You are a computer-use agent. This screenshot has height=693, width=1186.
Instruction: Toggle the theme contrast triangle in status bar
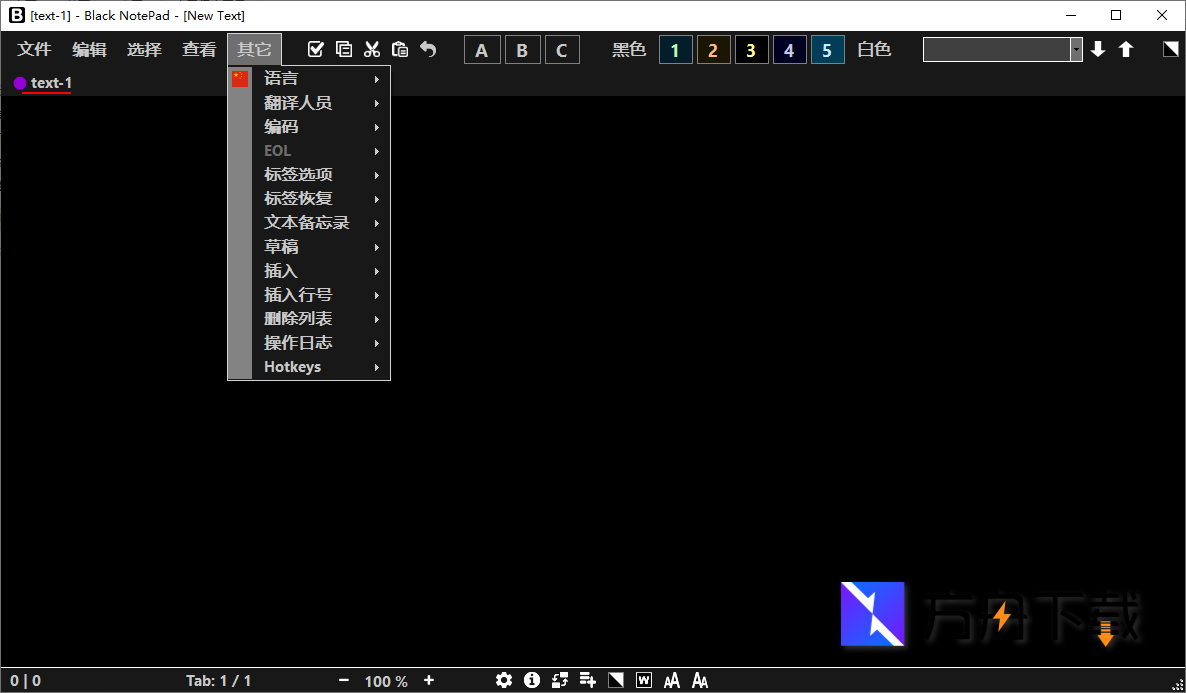pos(615,680)
